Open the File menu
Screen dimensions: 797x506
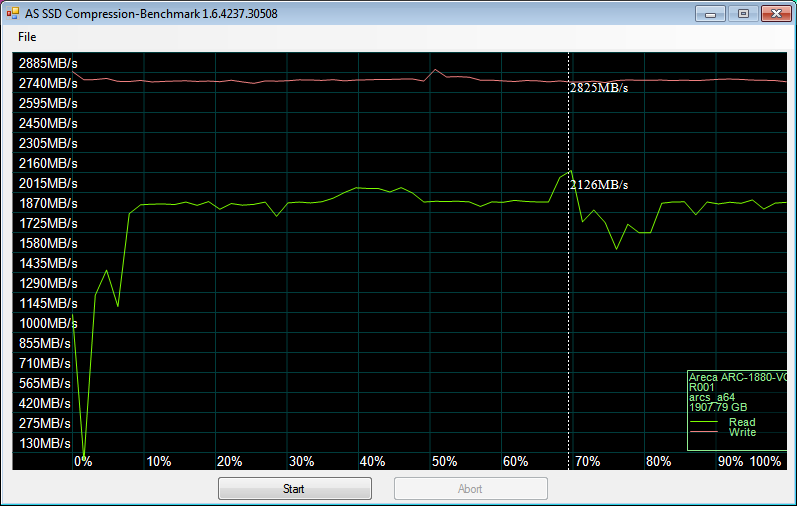coord(27,37)
